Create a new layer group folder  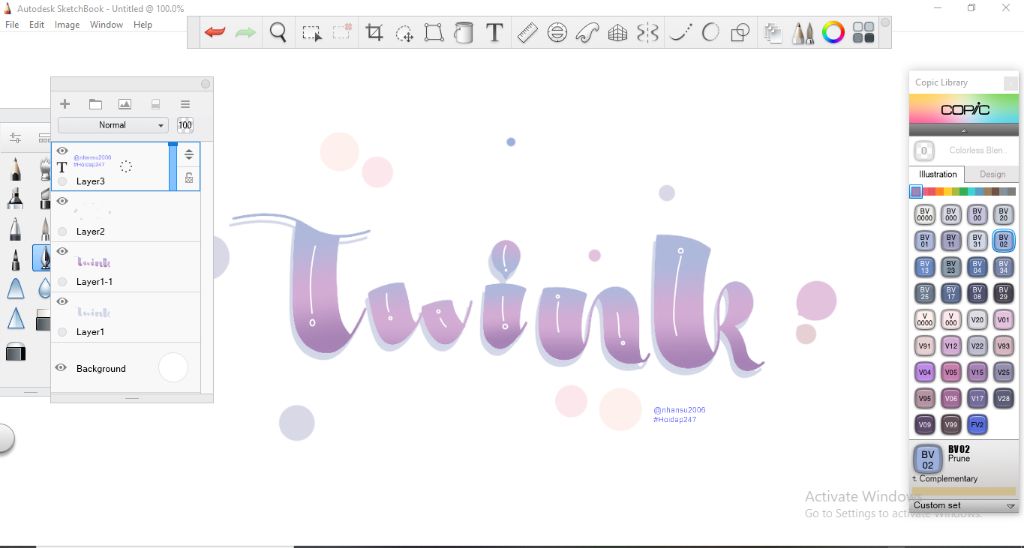(x=95, y=104)
